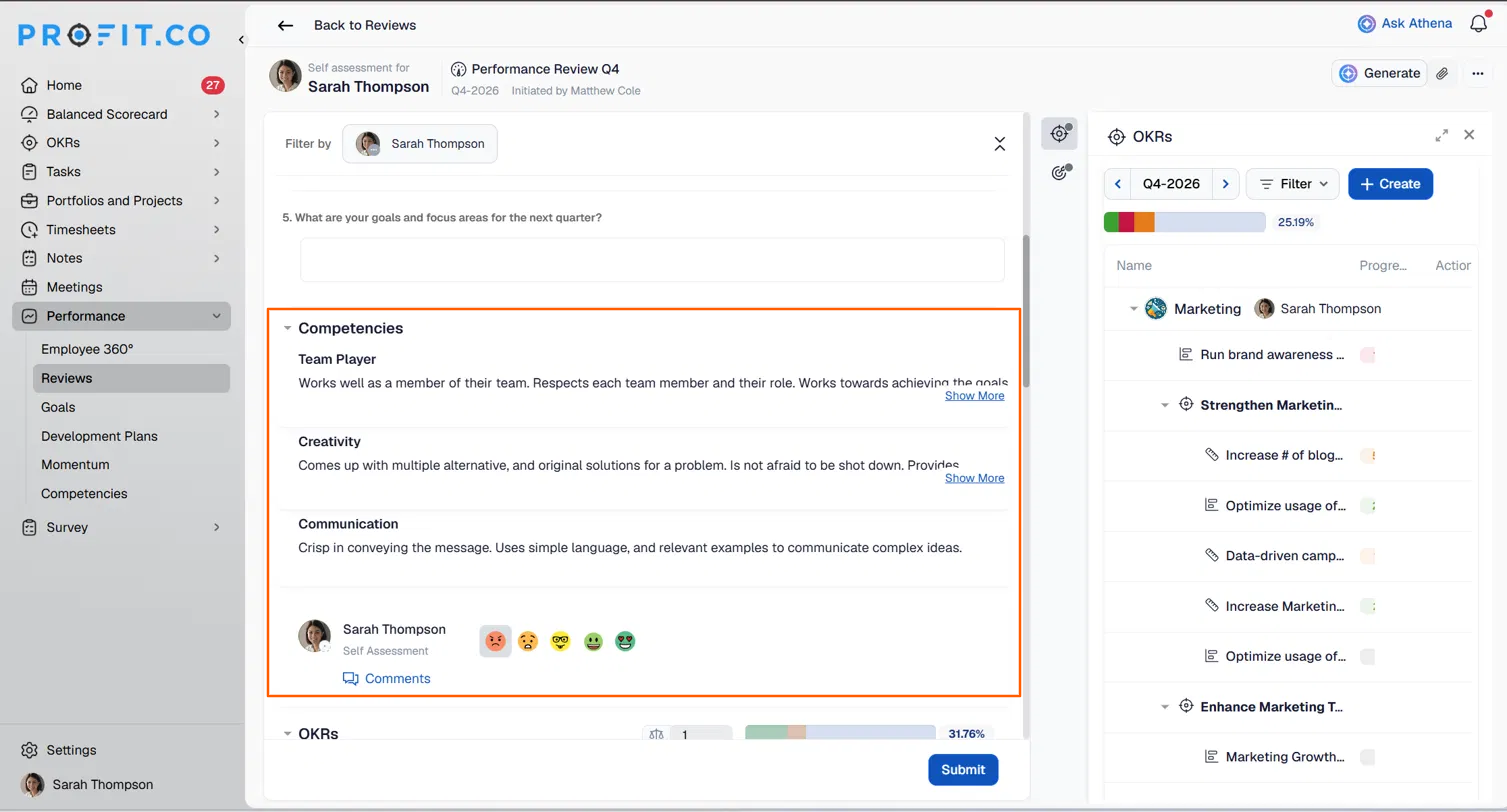The image size is (1507, 812).
Task: Open the three-dots more options menu
Action: point(1477,73)
